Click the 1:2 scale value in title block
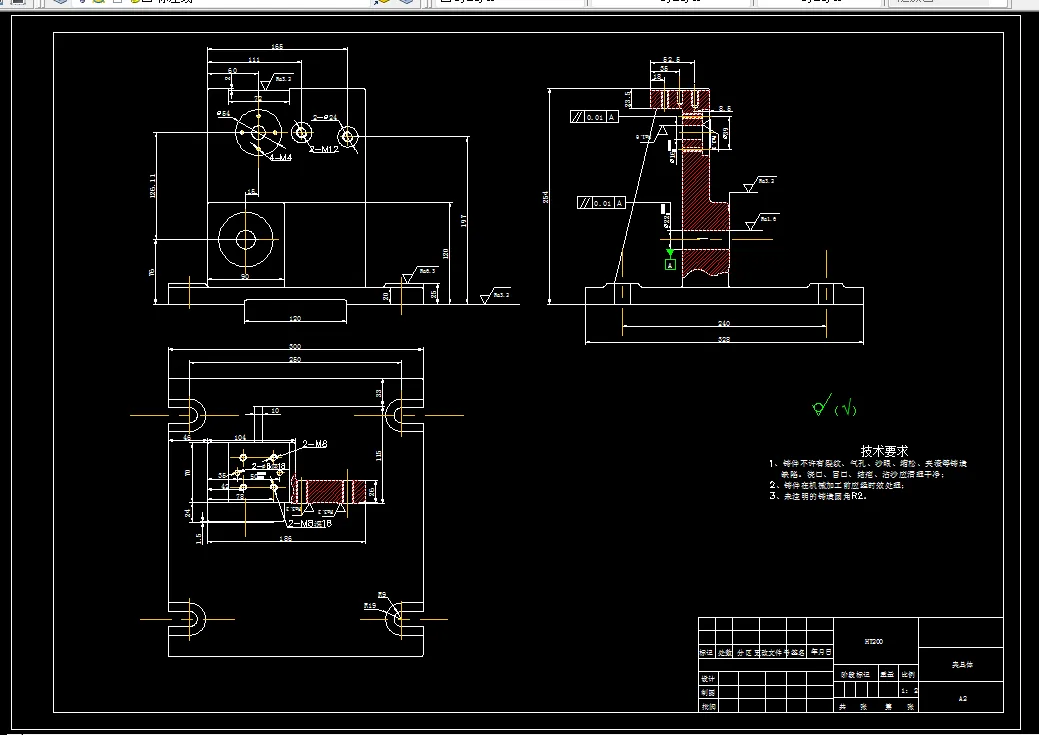 [x=909, y=691]
